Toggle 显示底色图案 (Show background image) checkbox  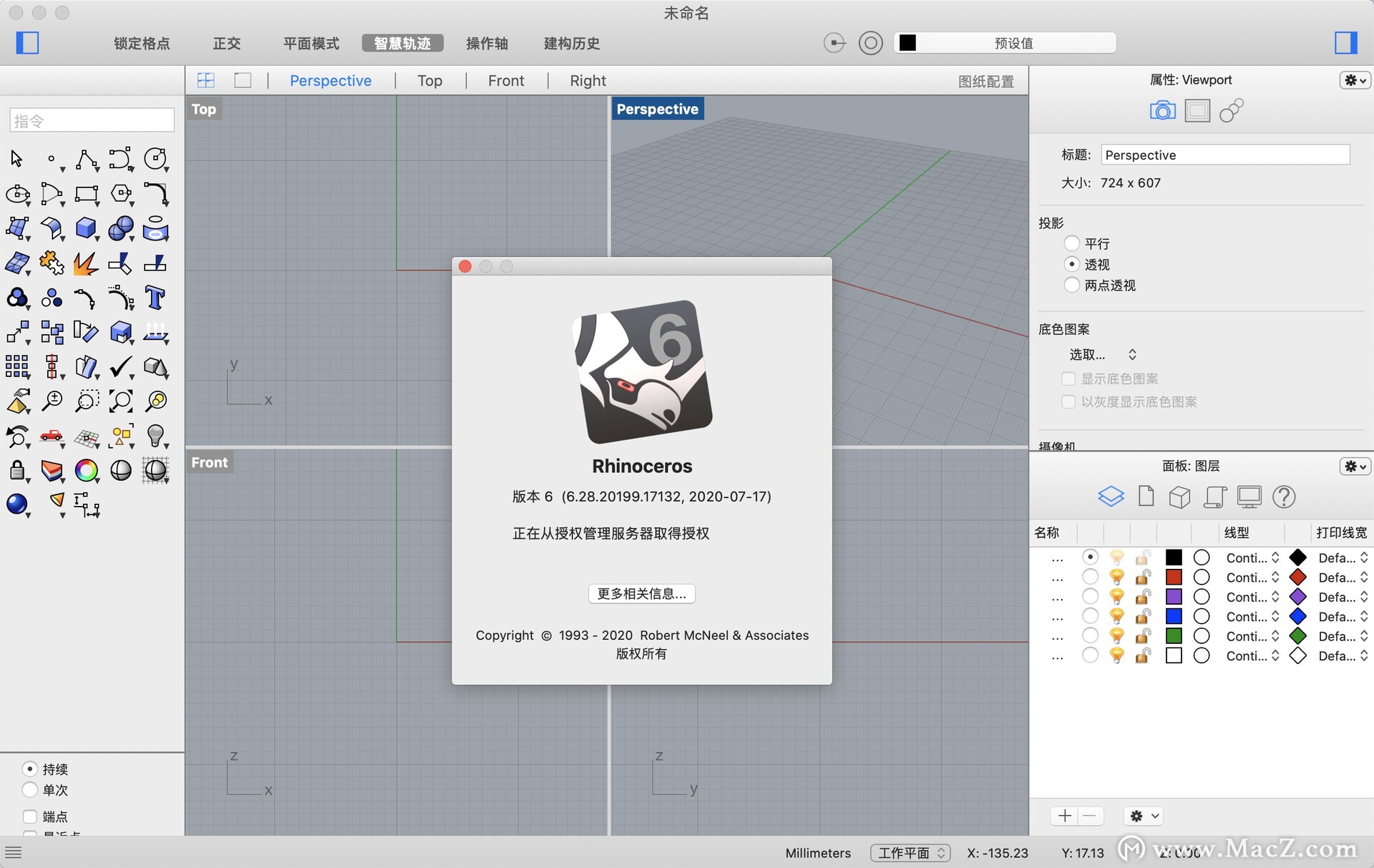(x=1066, y=380)
